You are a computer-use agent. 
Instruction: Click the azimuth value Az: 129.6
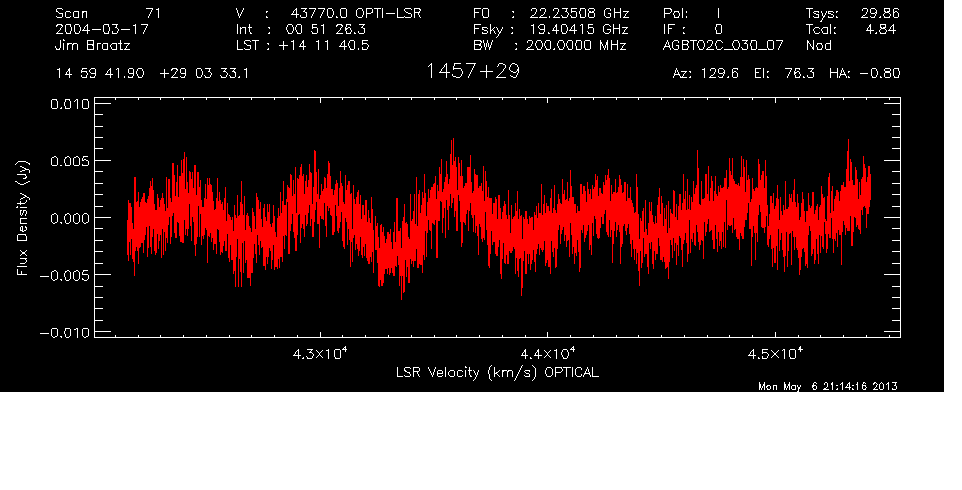[706, 74]
